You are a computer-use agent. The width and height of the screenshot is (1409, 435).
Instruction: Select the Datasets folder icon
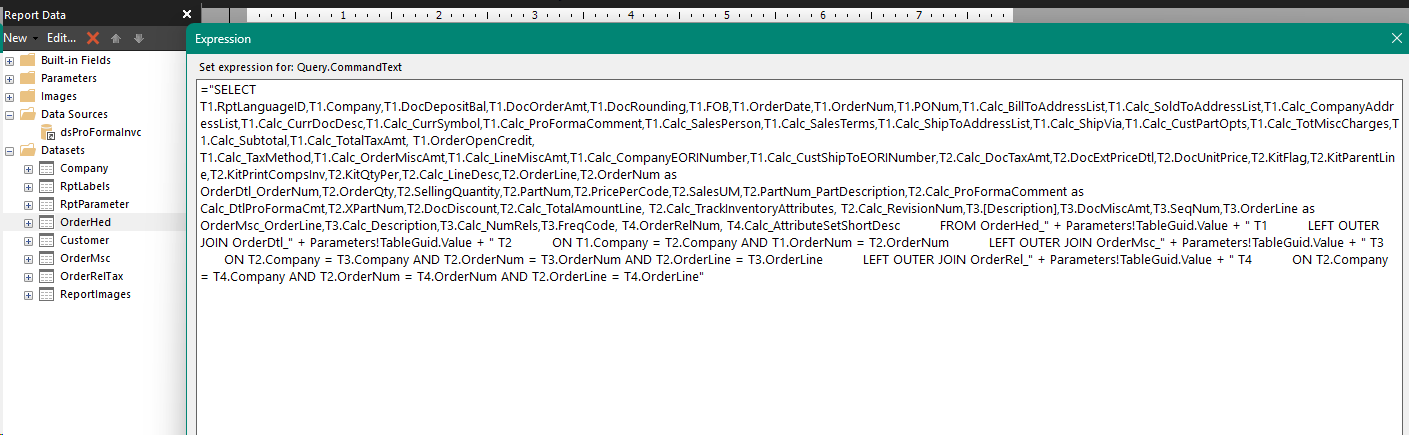(27, 150)
